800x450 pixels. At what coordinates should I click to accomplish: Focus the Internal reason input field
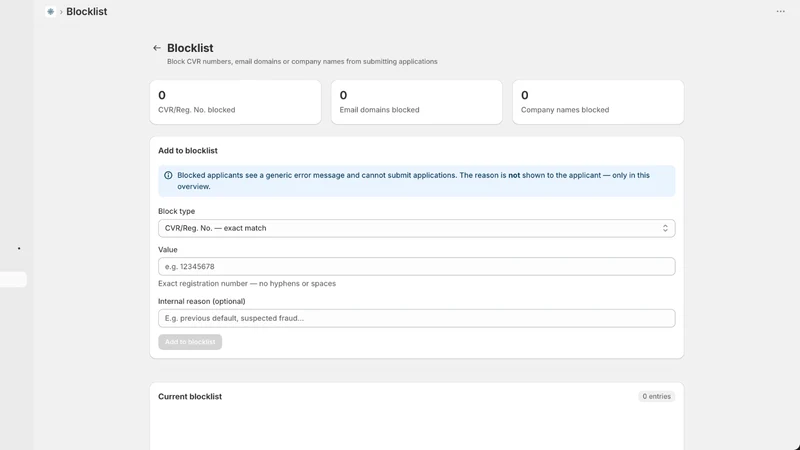point(416,318)
